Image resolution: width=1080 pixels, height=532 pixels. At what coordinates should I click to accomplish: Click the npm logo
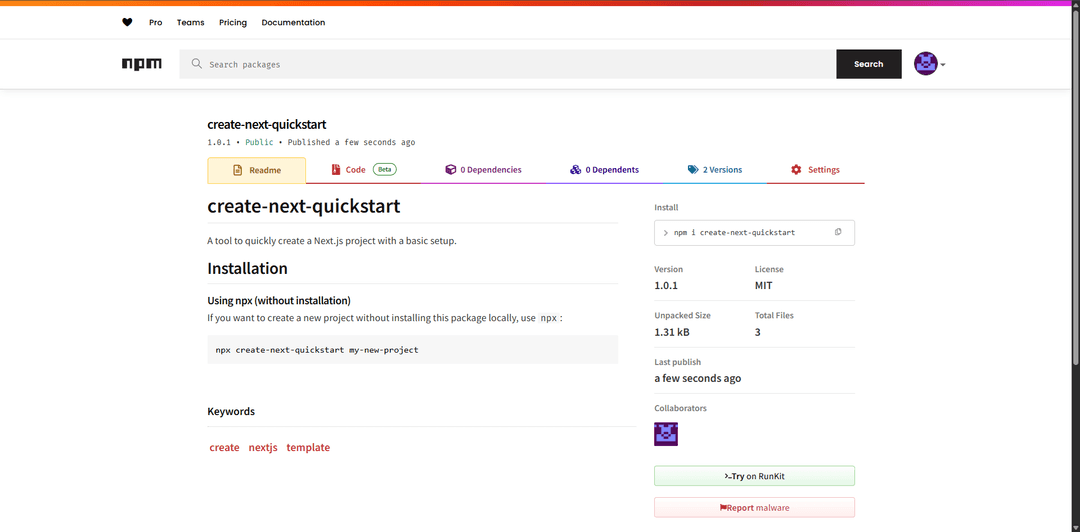[142, 64]
